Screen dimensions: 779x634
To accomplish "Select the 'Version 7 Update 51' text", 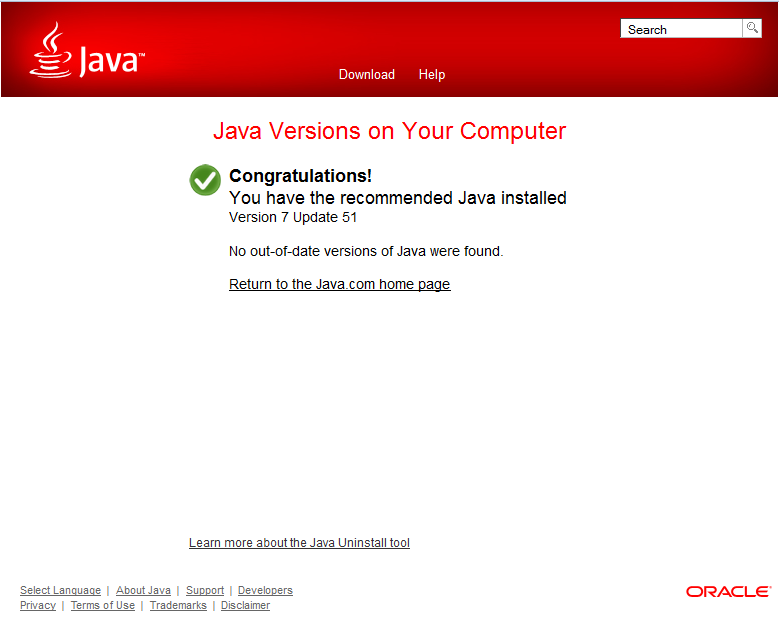I will click(293, 217).
